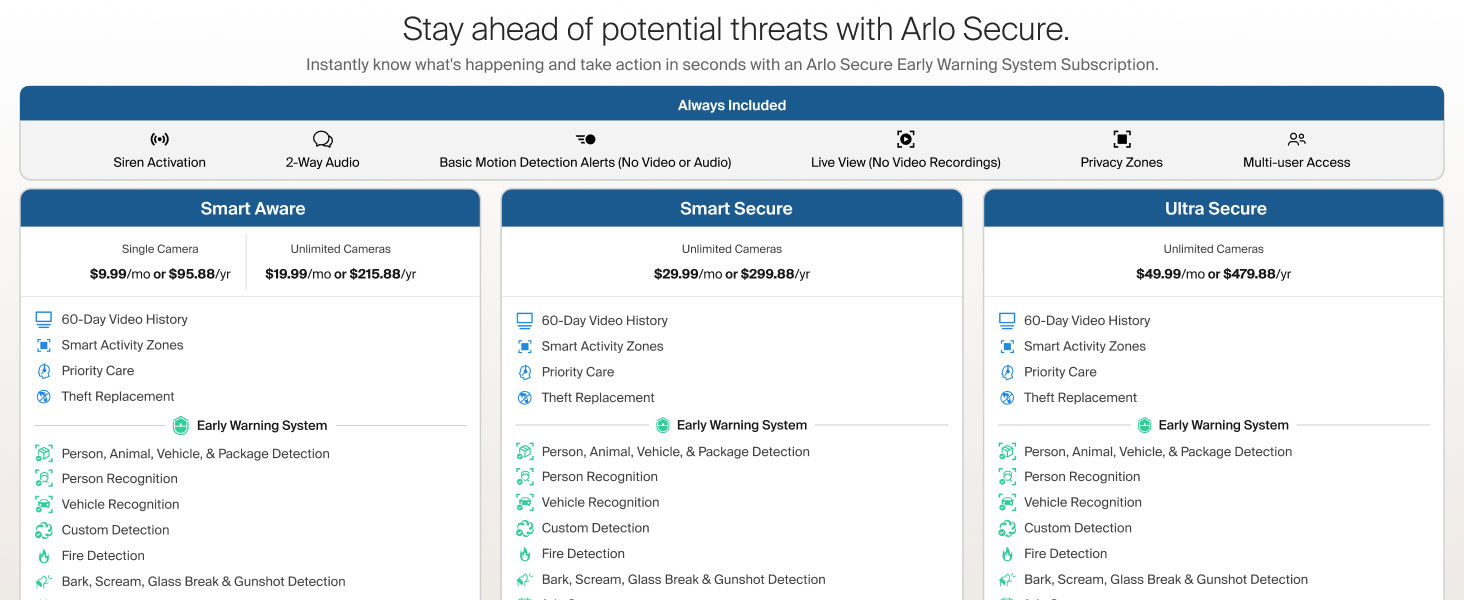Click the Live View play icon
This screenshot has width=1464, height=600.
(906, 139)
